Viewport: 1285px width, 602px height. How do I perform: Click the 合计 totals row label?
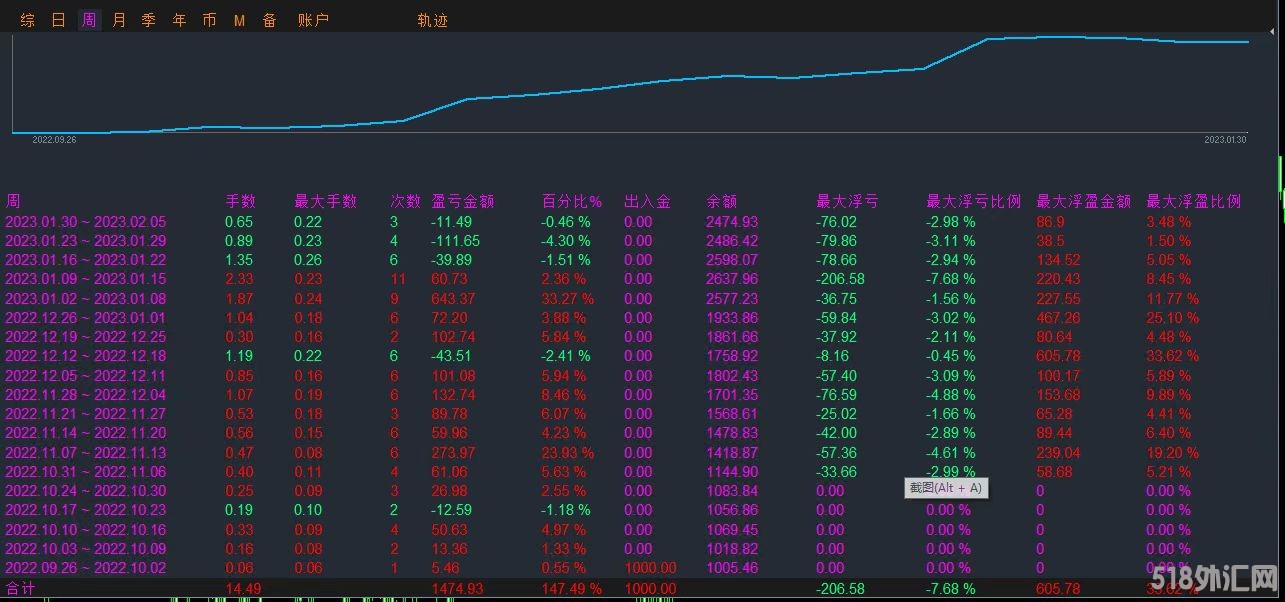(20, 589)
